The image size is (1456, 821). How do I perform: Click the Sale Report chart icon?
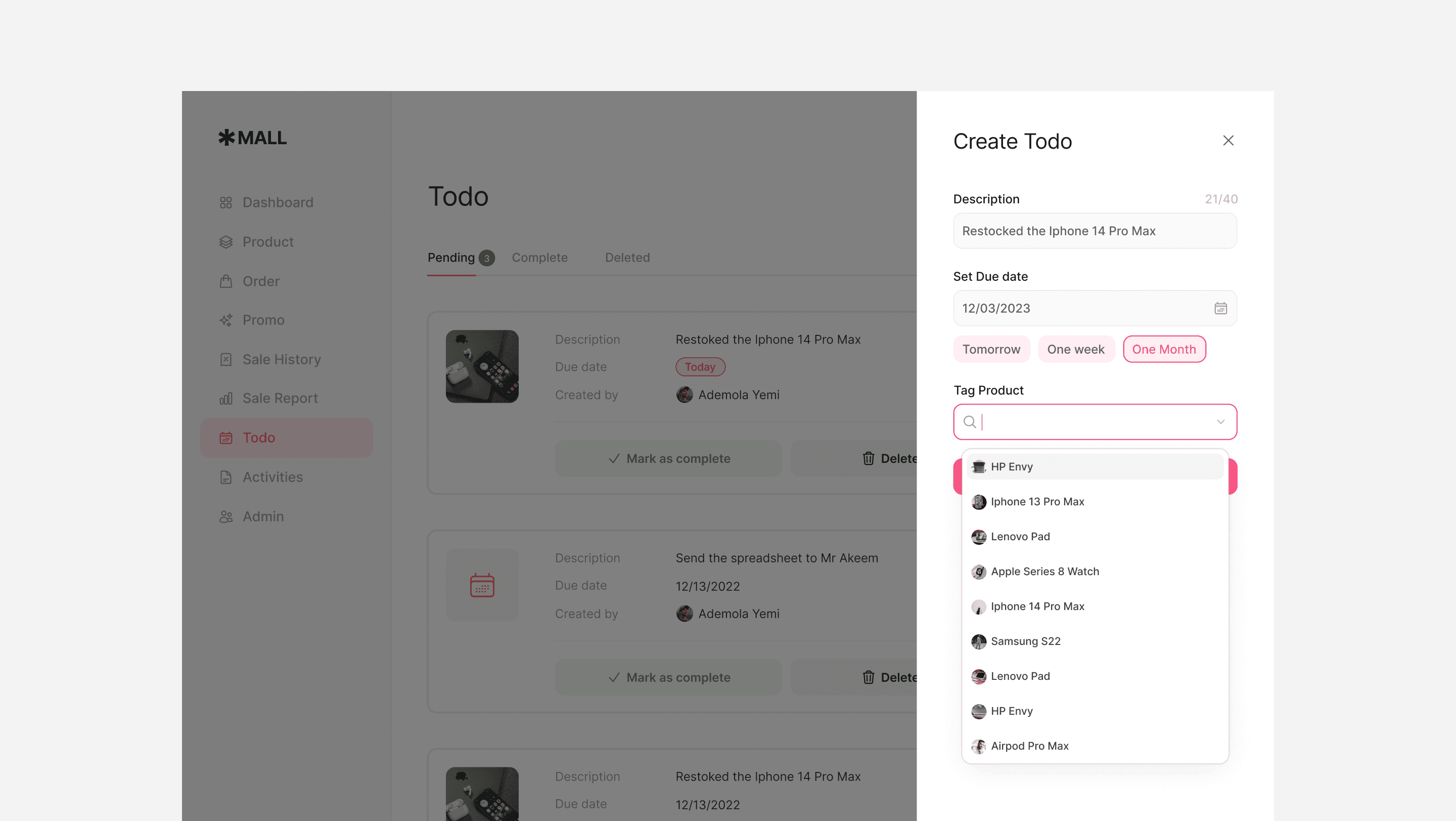pos(225,399)
